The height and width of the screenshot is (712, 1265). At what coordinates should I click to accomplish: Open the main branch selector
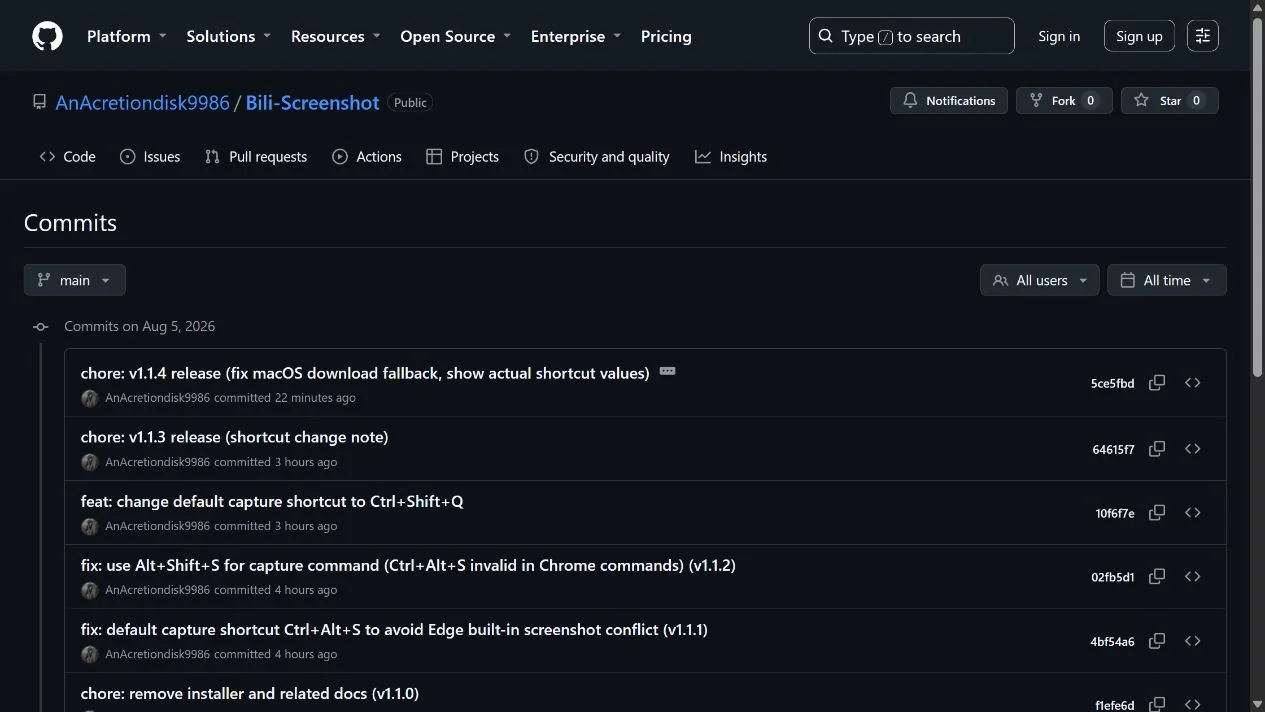click(75, 280)
